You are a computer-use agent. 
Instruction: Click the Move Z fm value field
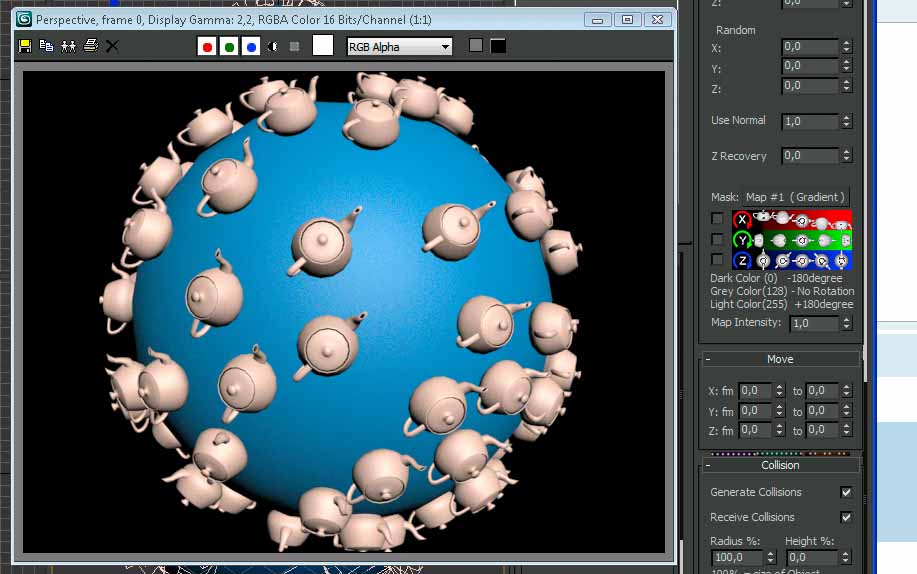point(756,431)
